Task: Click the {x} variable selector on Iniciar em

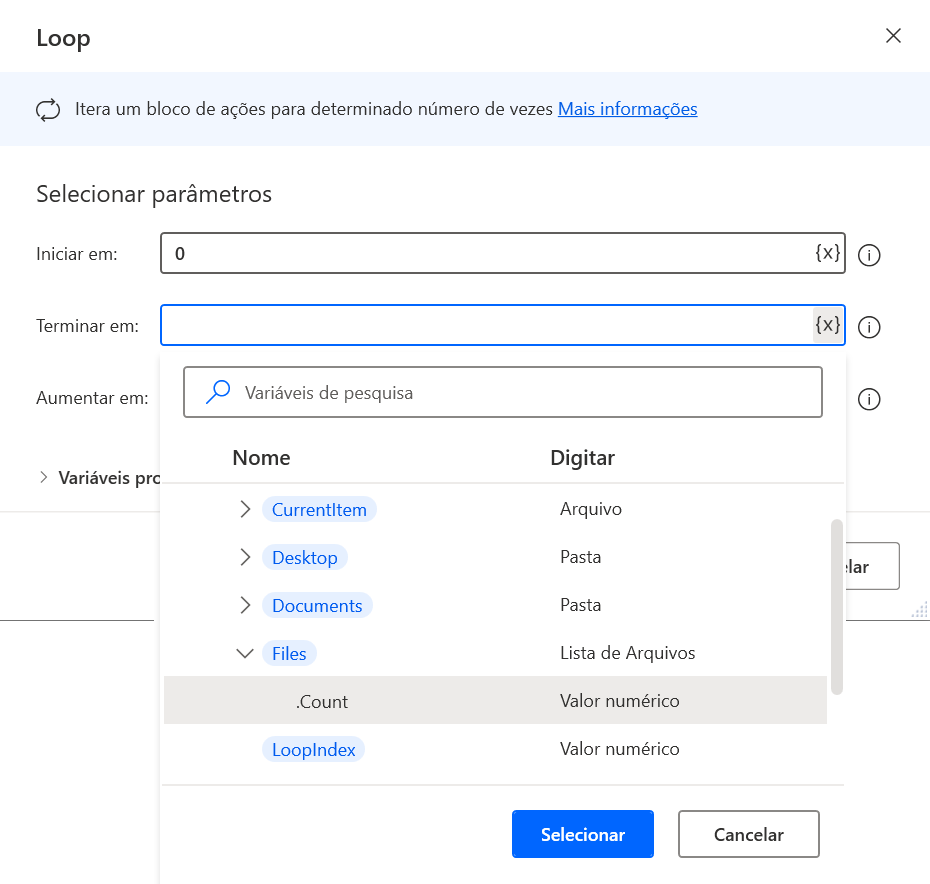Action: point(826,253)
